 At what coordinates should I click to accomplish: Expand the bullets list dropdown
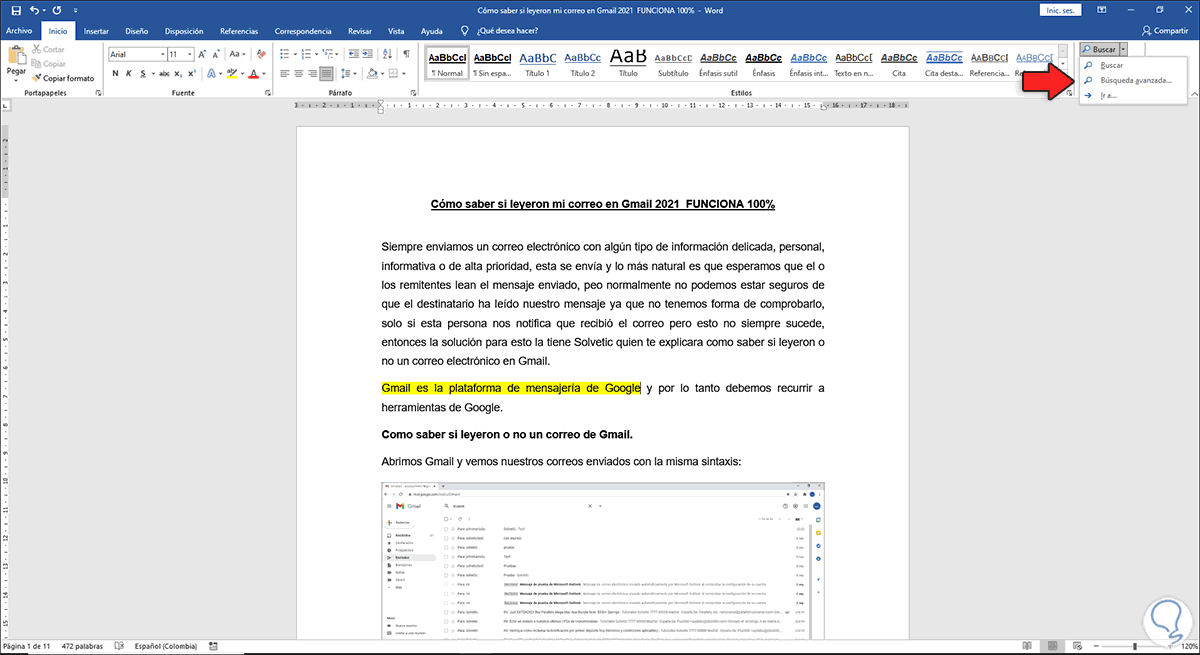[x=295, y=54]
